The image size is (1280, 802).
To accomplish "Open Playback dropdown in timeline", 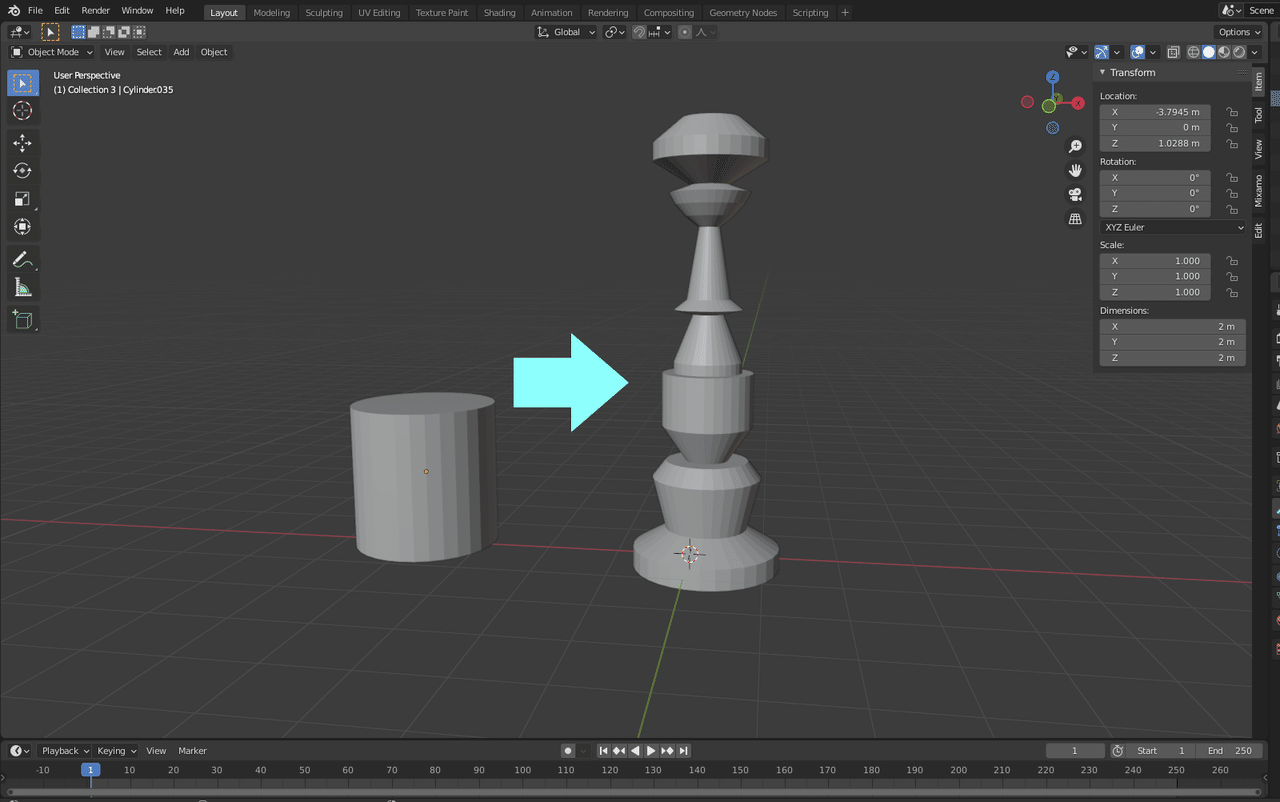I will click(x=65, y=751).
